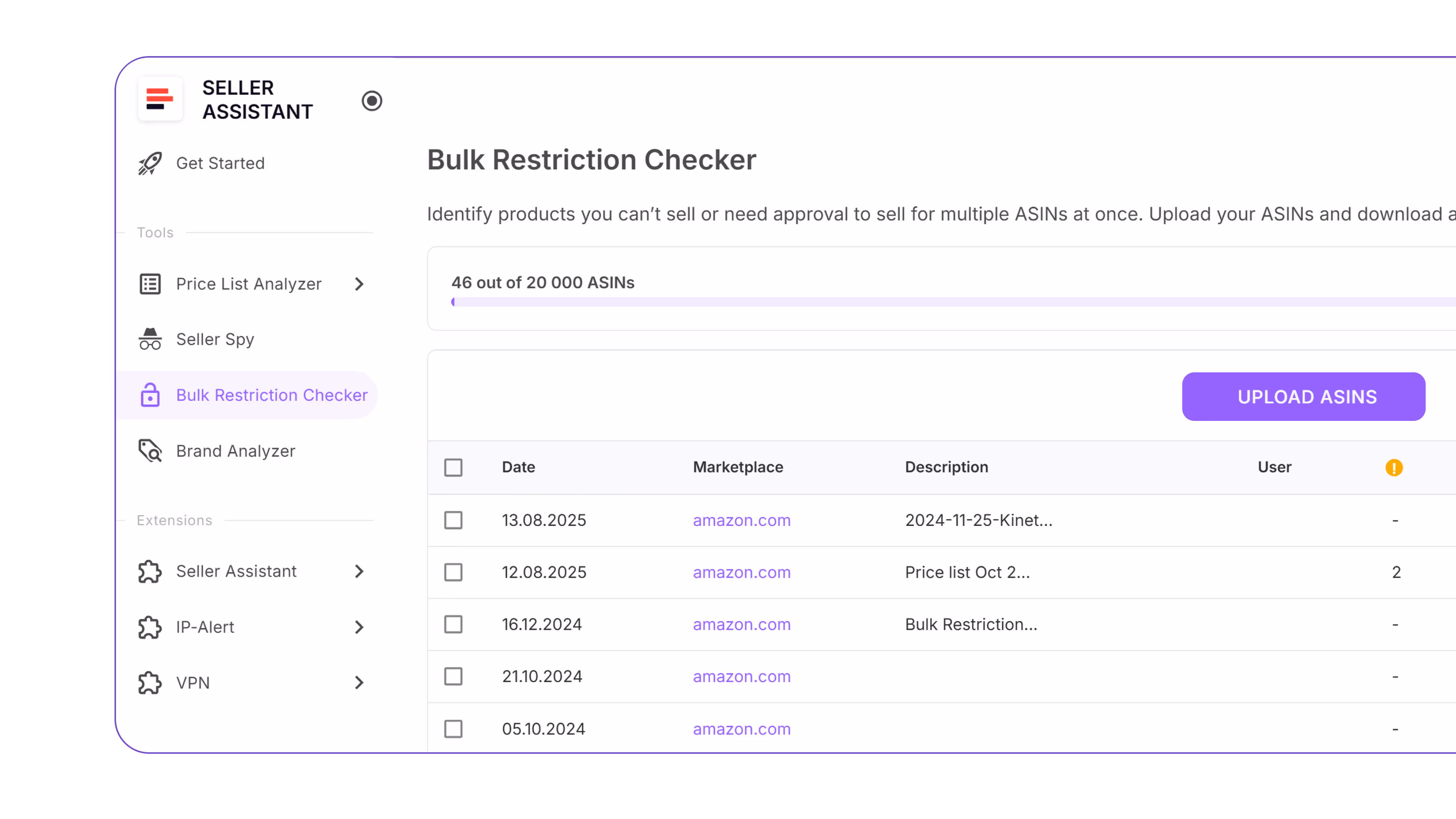Select the 13.08.2025 row checkbox
Screen dimensions: 1456x819
(x=453, y=520)
